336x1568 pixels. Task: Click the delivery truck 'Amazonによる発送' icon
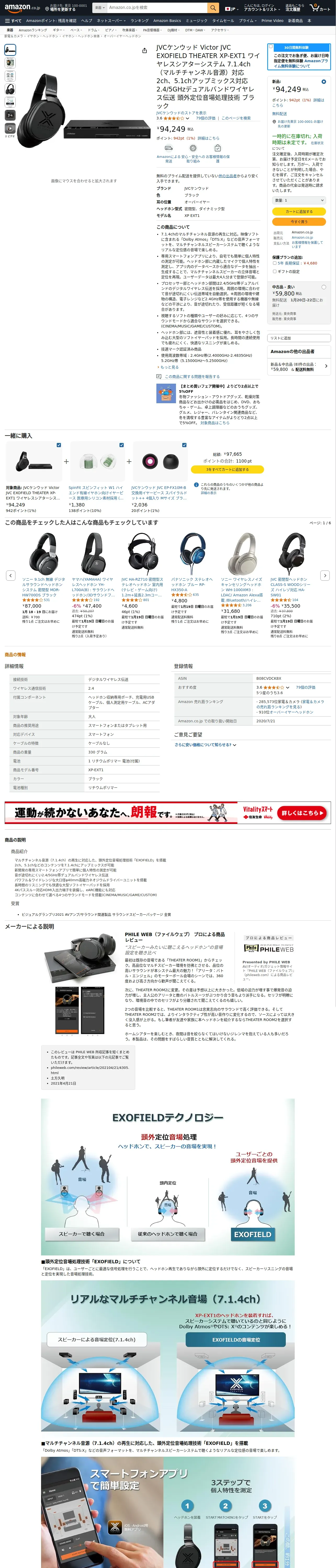coord(169,148)
